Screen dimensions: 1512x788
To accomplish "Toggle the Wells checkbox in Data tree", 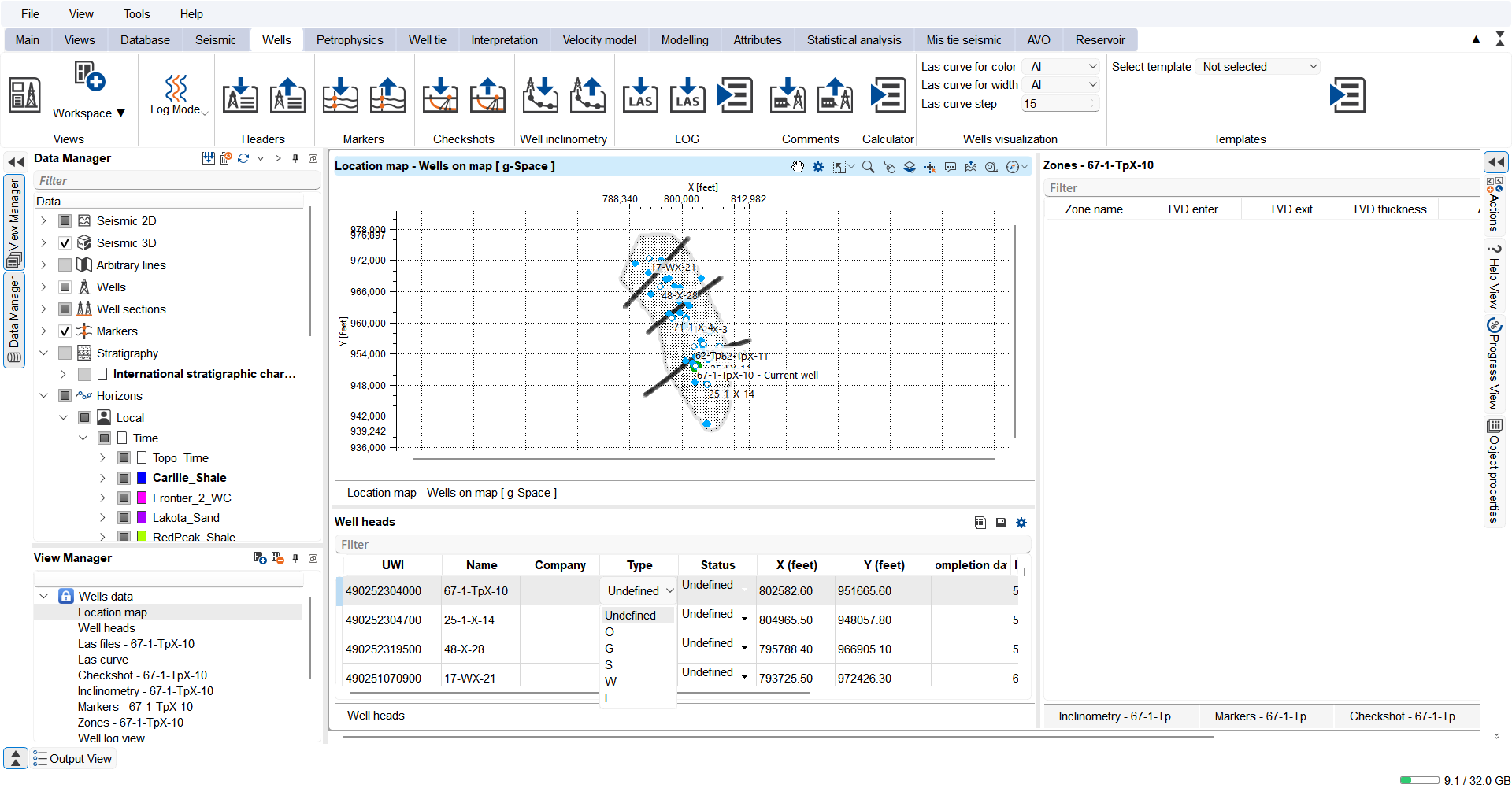I will pos(65,287).
